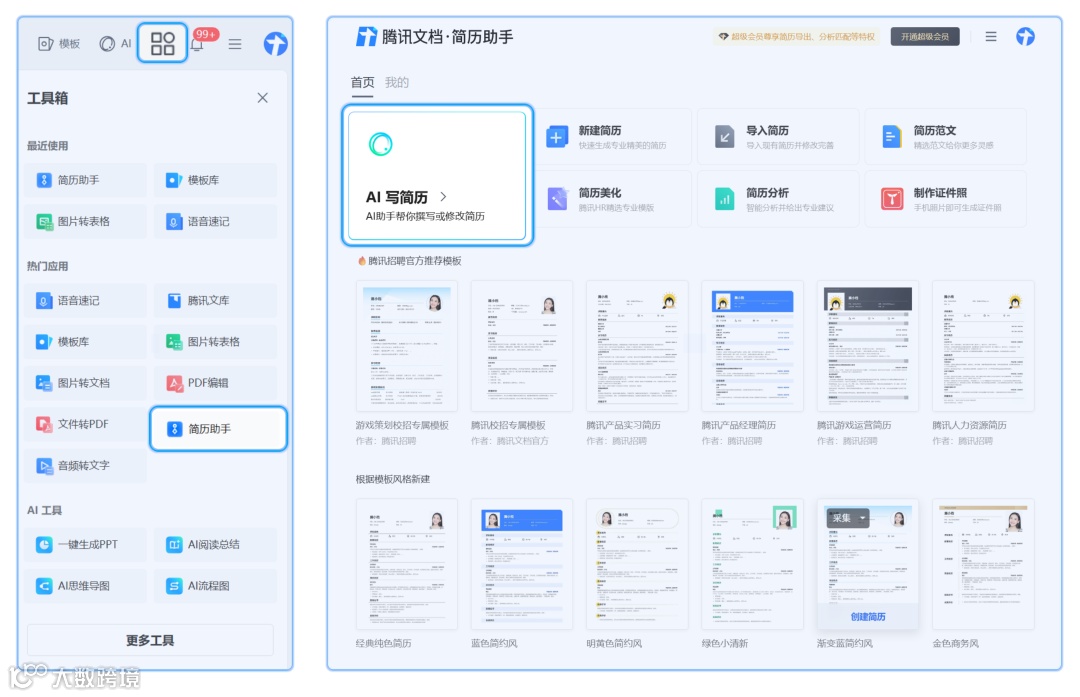Open 简历助手 under 热门应用
The image size is (1080, 697).
(x=218, y=428)
